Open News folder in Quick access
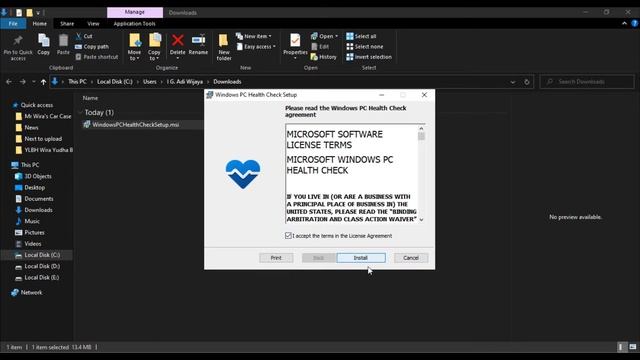Image resolution: width=640 pixels, height=360 pixels. 31,127
